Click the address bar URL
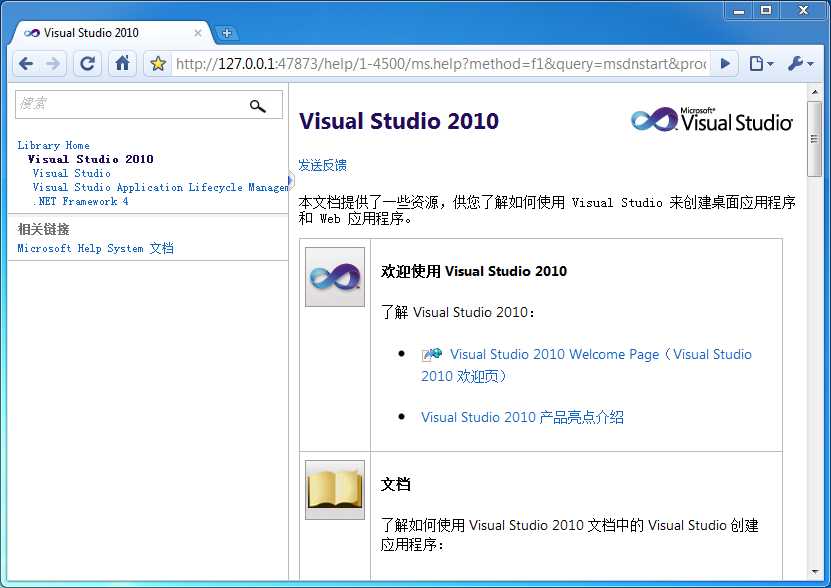This screenshot has height=588, width=831. tap(441, 64)
